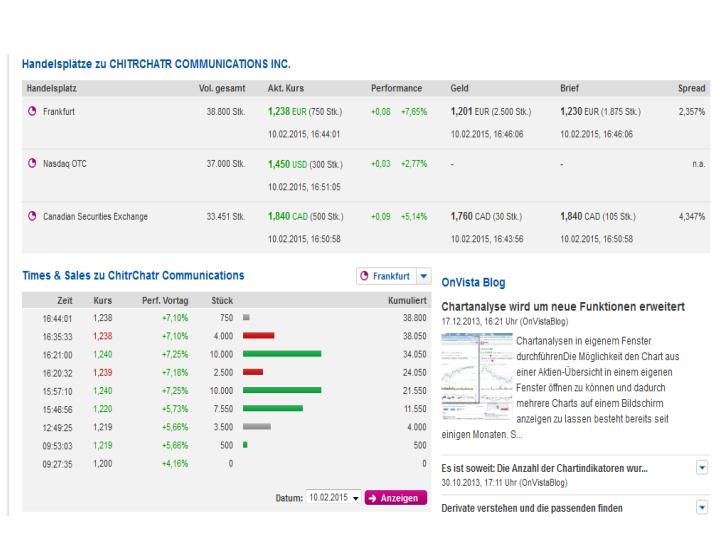This screenshot has width=720, height=540.
Task: Open Canadian Securities Exchange venue link
Action: tap(97, 215)
